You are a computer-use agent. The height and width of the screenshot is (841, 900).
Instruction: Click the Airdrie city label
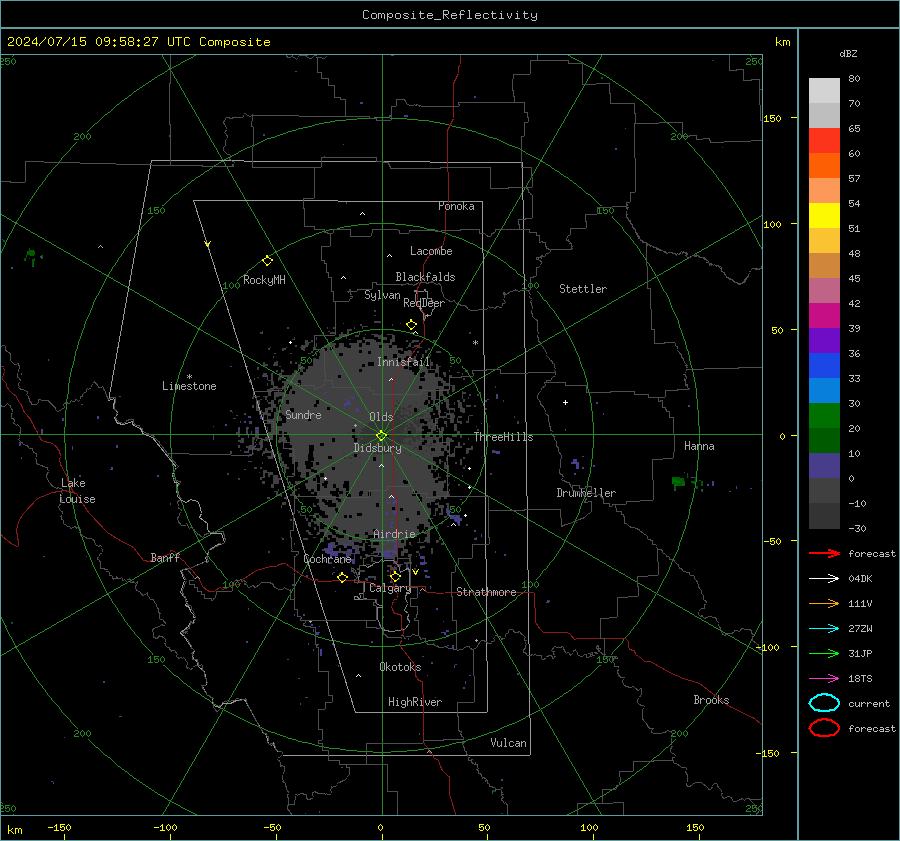click(394, 534)
